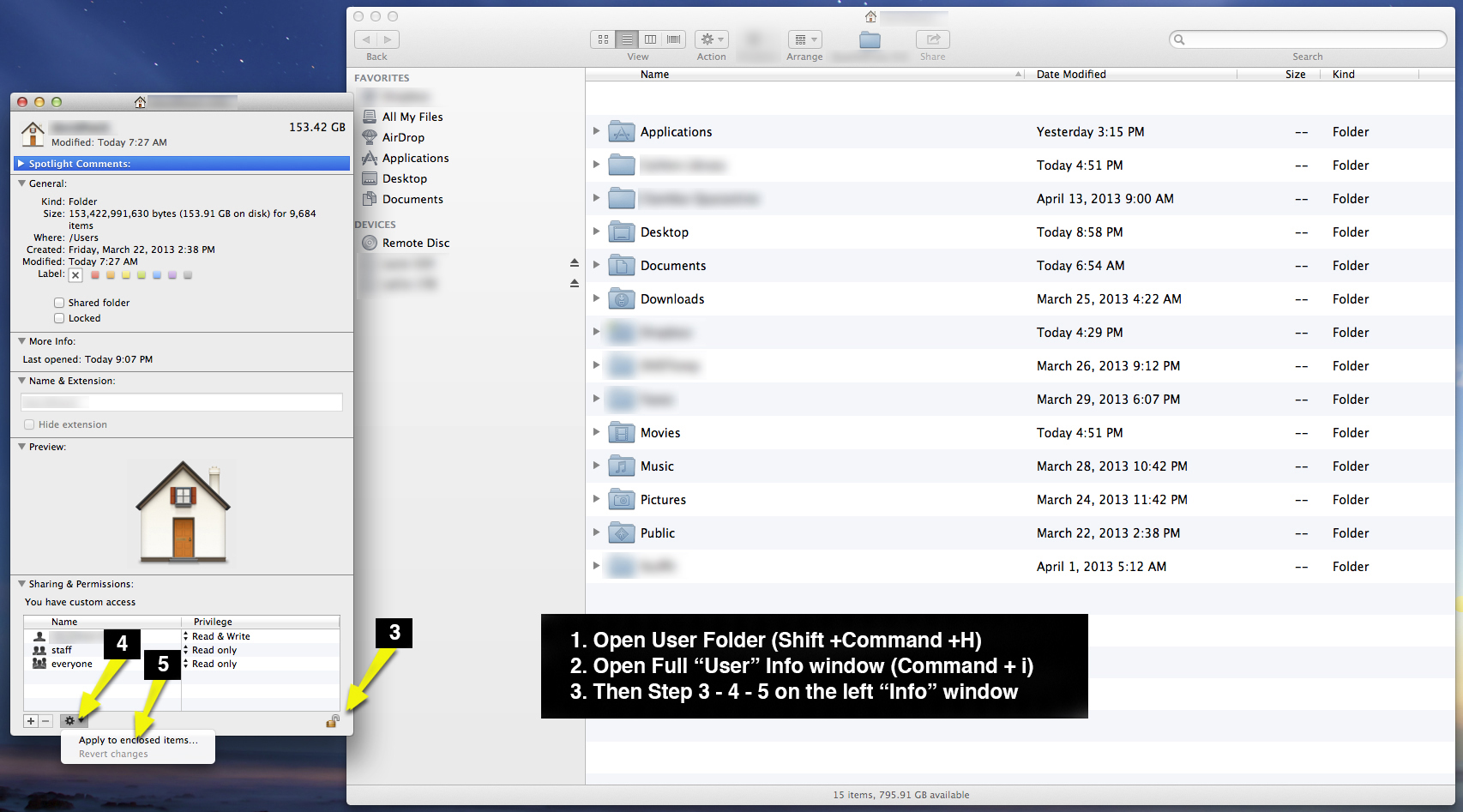Open the Arrange dropdown in the Finder toolbar
The height and width of the screenshot is (812, 1463).
point(804,39)
